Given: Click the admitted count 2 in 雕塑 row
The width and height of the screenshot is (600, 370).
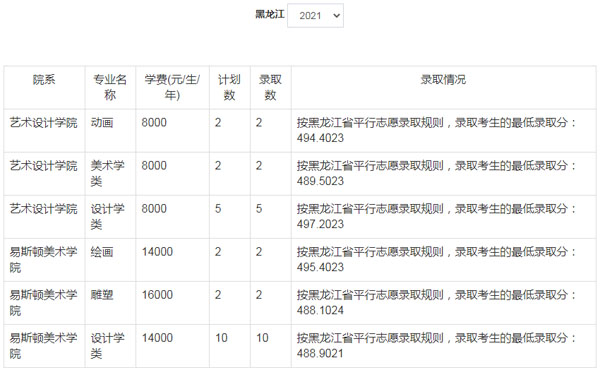Looking at the screenshot, I should (x=271, y=303).
